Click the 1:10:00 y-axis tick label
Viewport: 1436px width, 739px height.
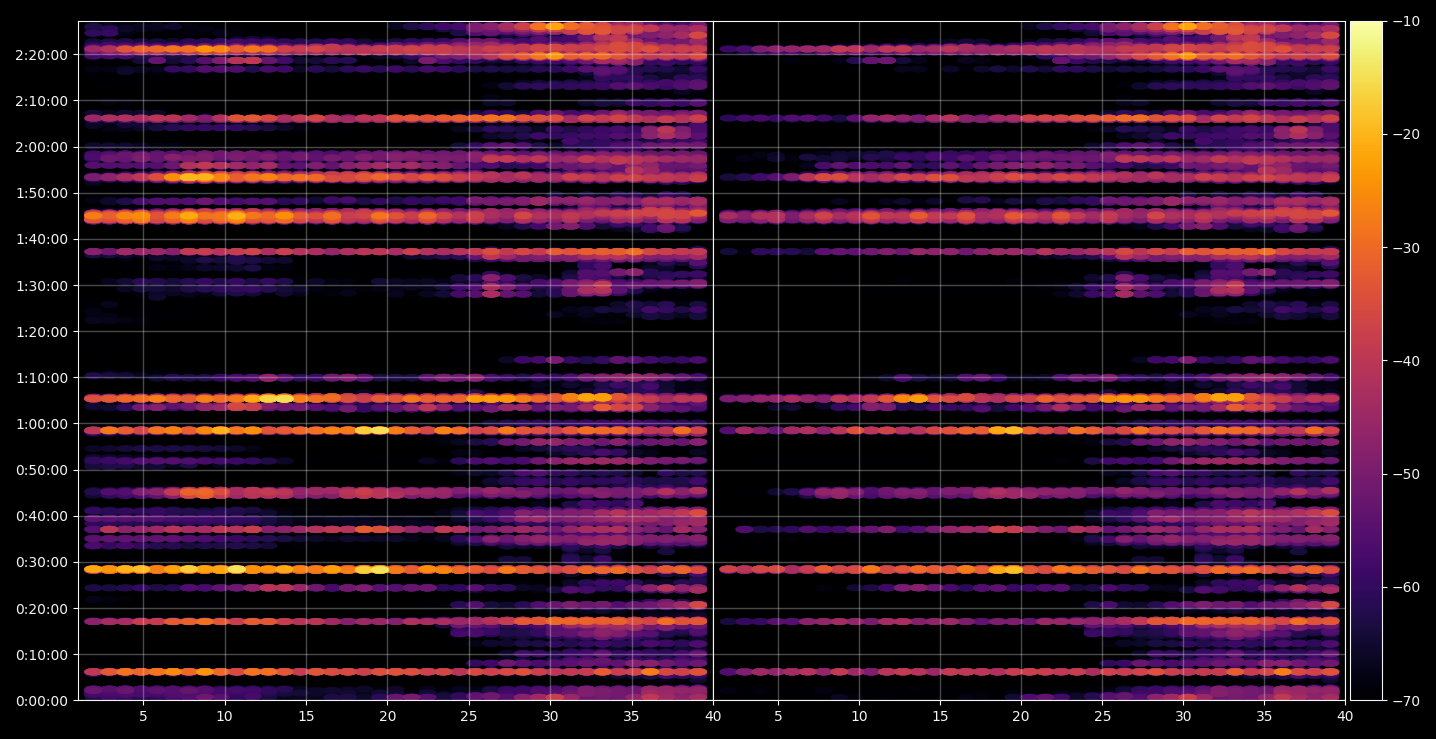[x=41, y=378]
